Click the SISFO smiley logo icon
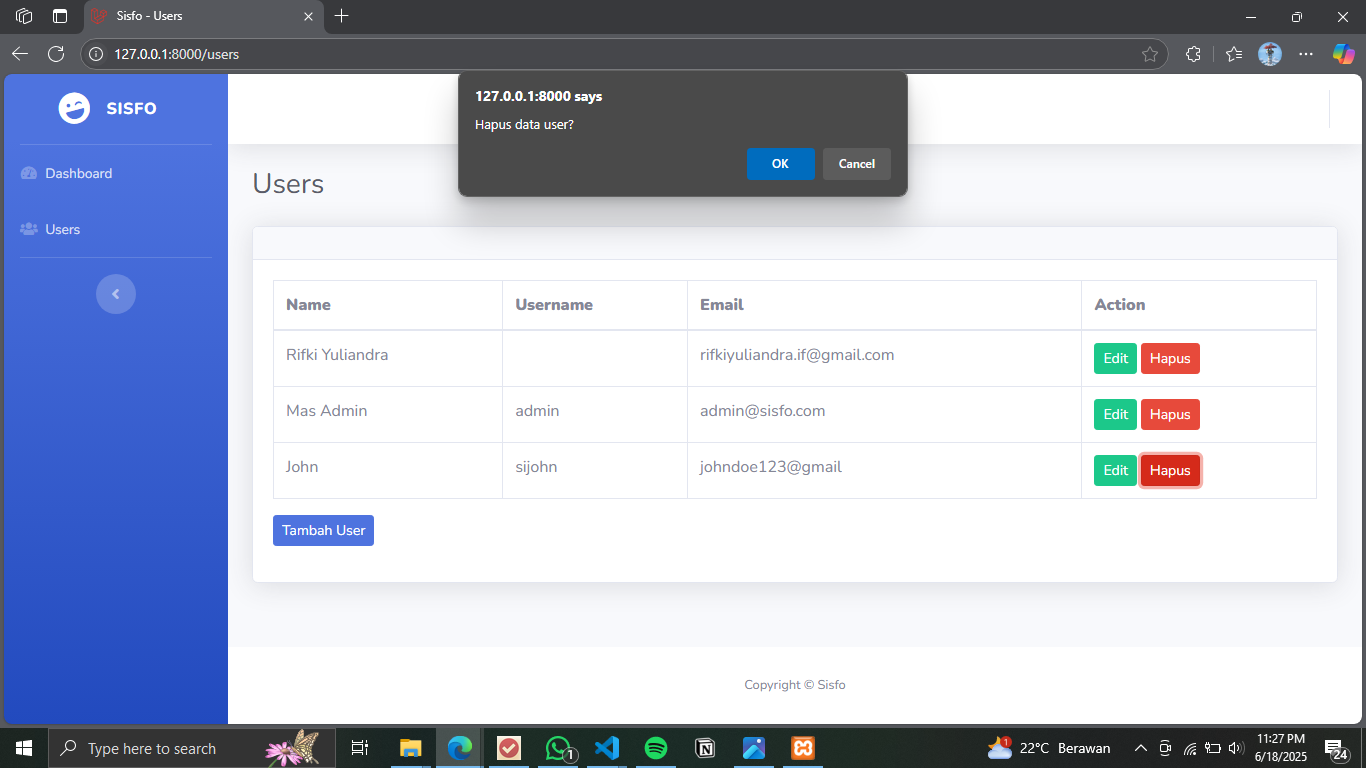The height and width of the screenshot is (768, 1366). (74, 108)
